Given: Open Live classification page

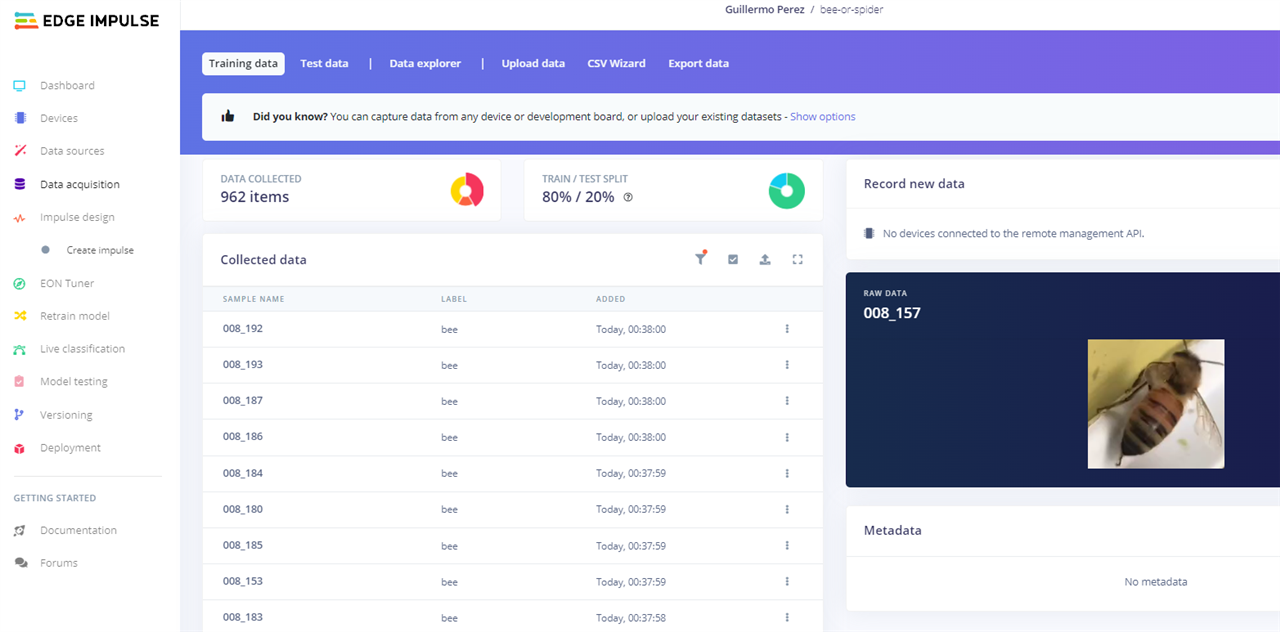Looking at the screenshot, I should coord(82,349).
